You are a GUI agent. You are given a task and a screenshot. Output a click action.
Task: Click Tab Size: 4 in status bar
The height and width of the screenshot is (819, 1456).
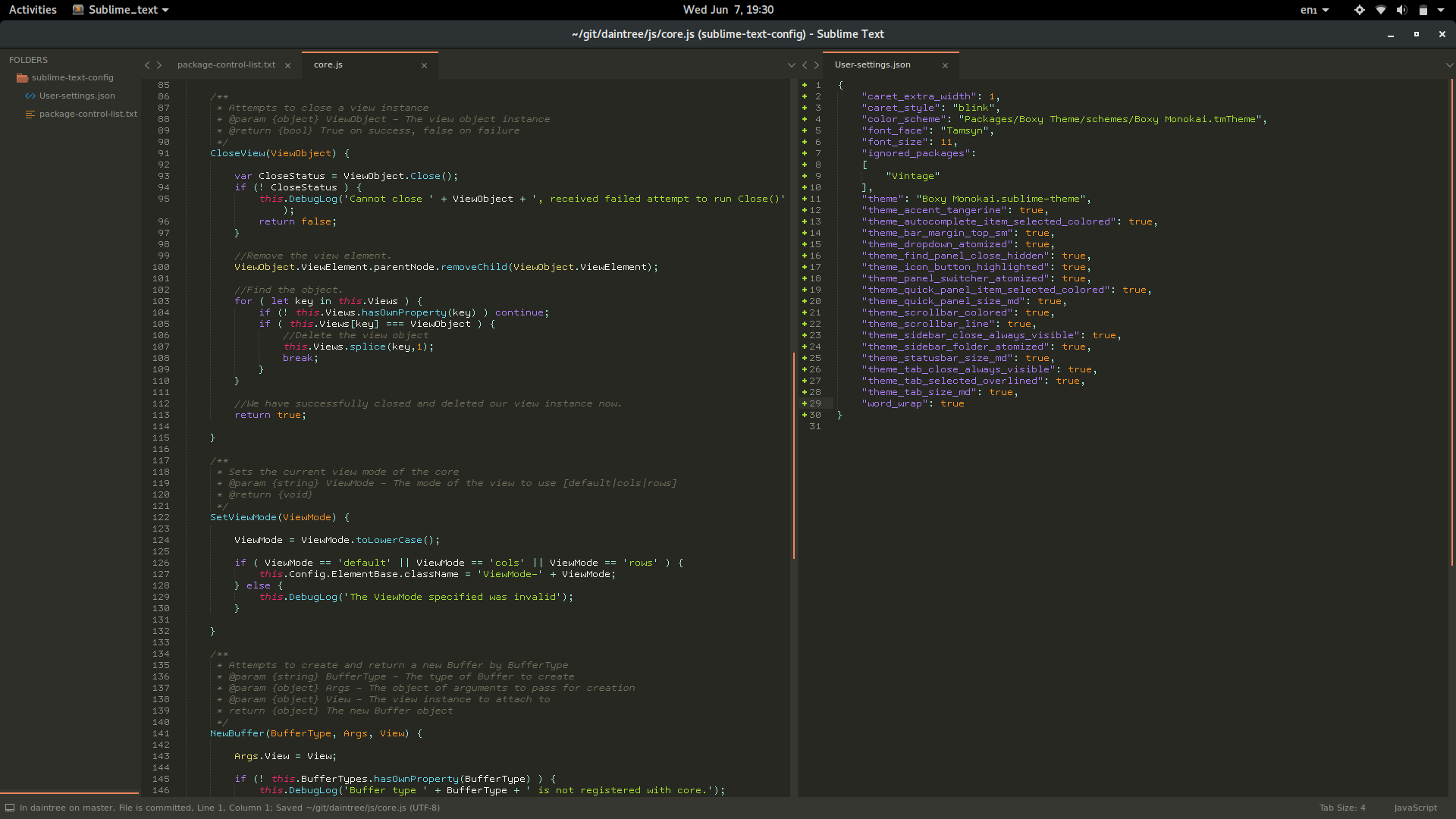tap(1341, 808)
